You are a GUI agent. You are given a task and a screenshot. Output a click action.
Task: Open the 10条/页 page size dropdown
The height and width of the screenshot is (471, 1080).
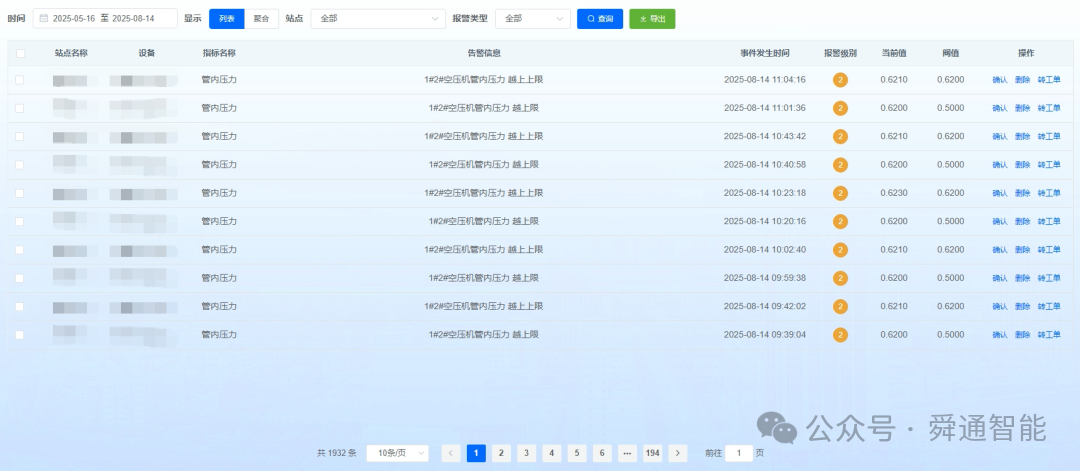397,453
